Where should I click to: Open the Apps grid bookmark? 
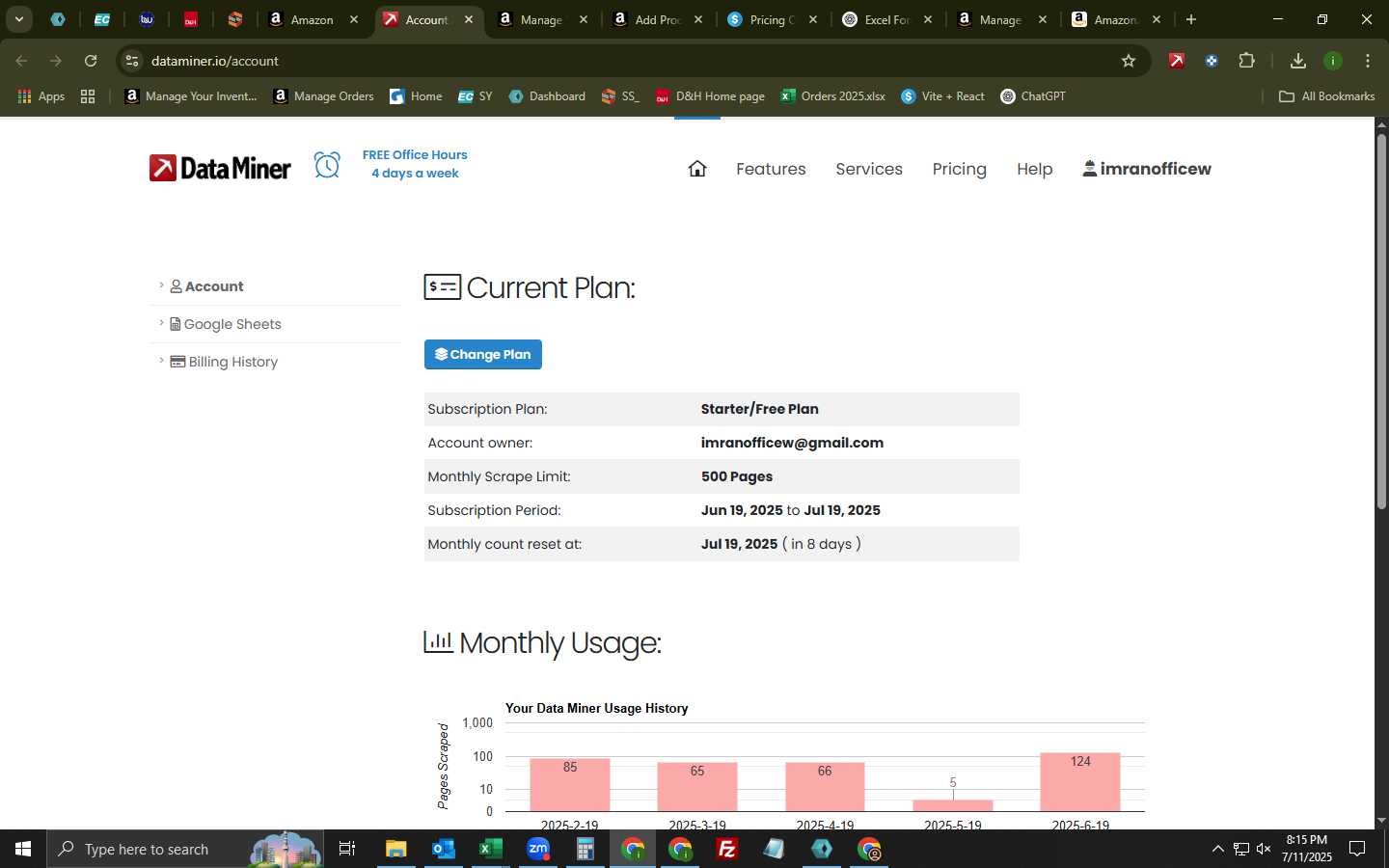(x=41, y=96)
